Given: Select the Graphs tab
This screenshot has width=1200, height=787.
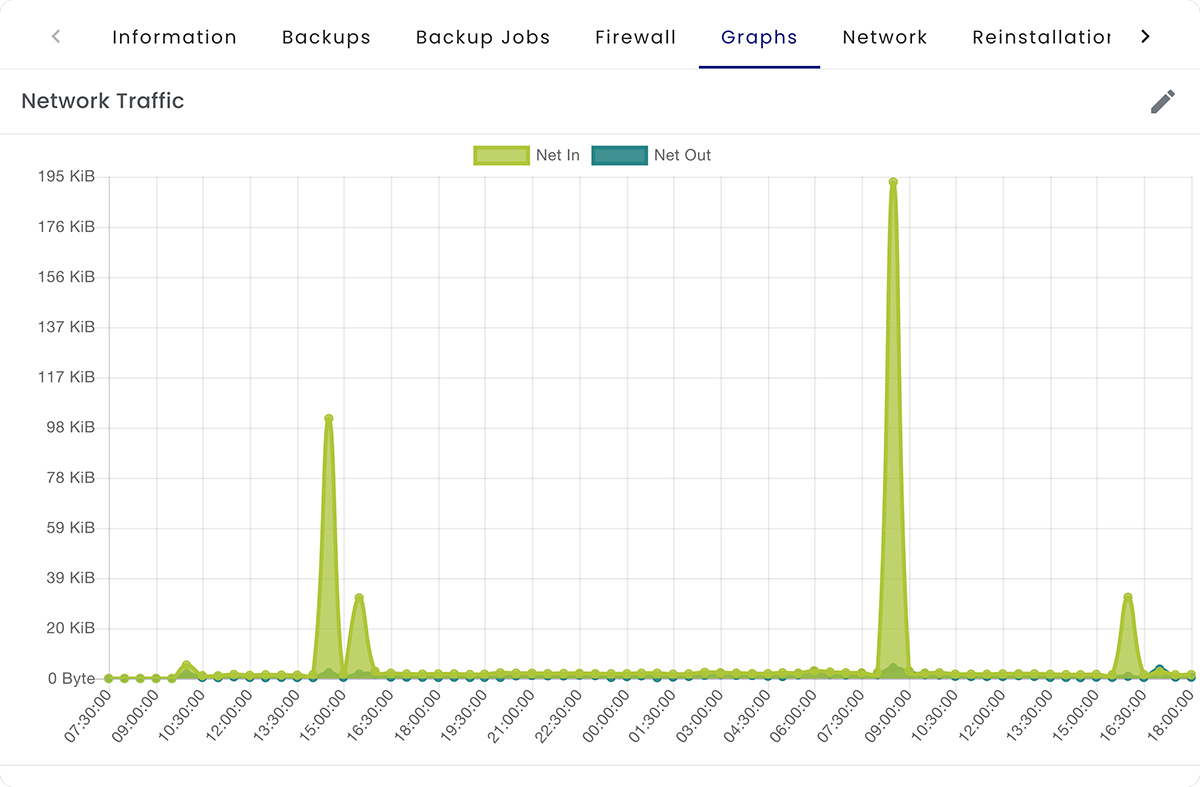Looking at the screenshot, I should (x=759, y=38).
